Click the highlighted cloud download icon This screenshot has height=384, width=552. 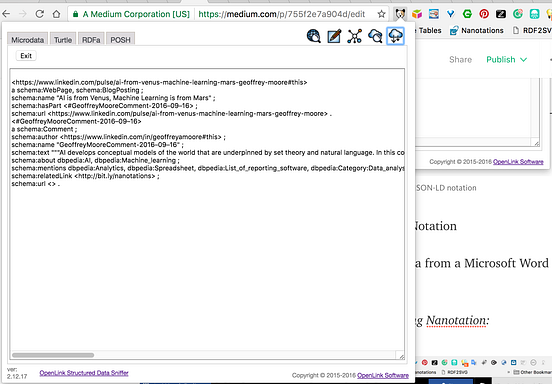pyautogui.click(x=395, y=36)
